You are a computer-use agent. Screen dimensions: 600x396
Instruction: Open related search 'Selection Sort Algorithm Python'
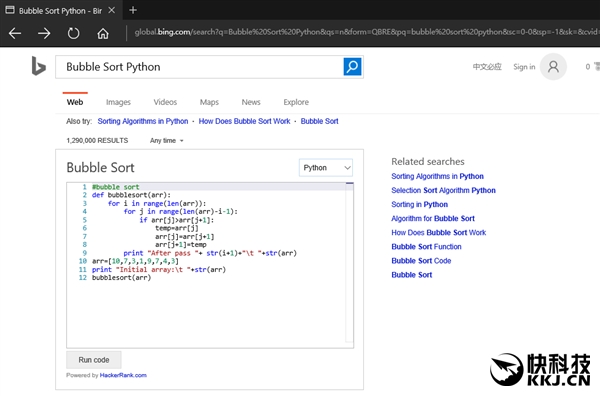[443, 191]
